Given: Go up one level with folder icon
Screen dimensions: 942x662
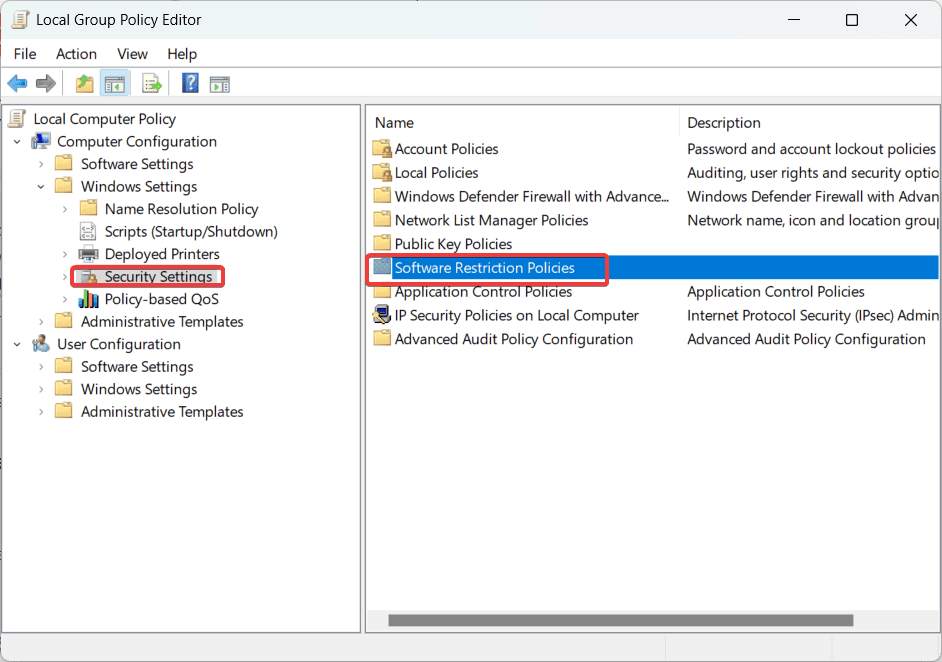Looking at the screenshot, I should click(x=85, y=84).
